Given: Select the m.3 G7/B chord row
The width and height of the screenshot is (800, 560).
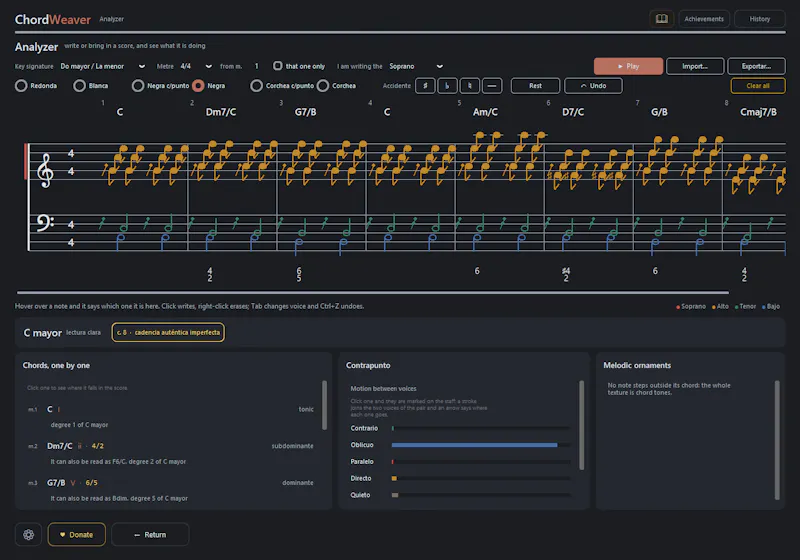Looking at the screenshot, I should point(170,490).
